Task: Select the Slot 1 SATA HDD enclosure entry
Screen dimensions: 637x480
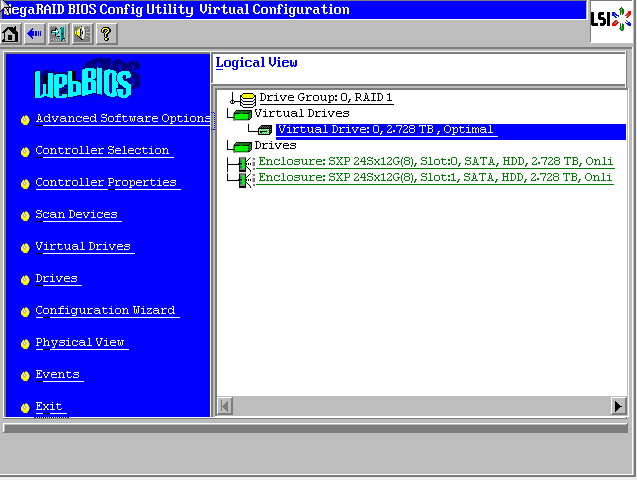Action: [x=435, y=178]
